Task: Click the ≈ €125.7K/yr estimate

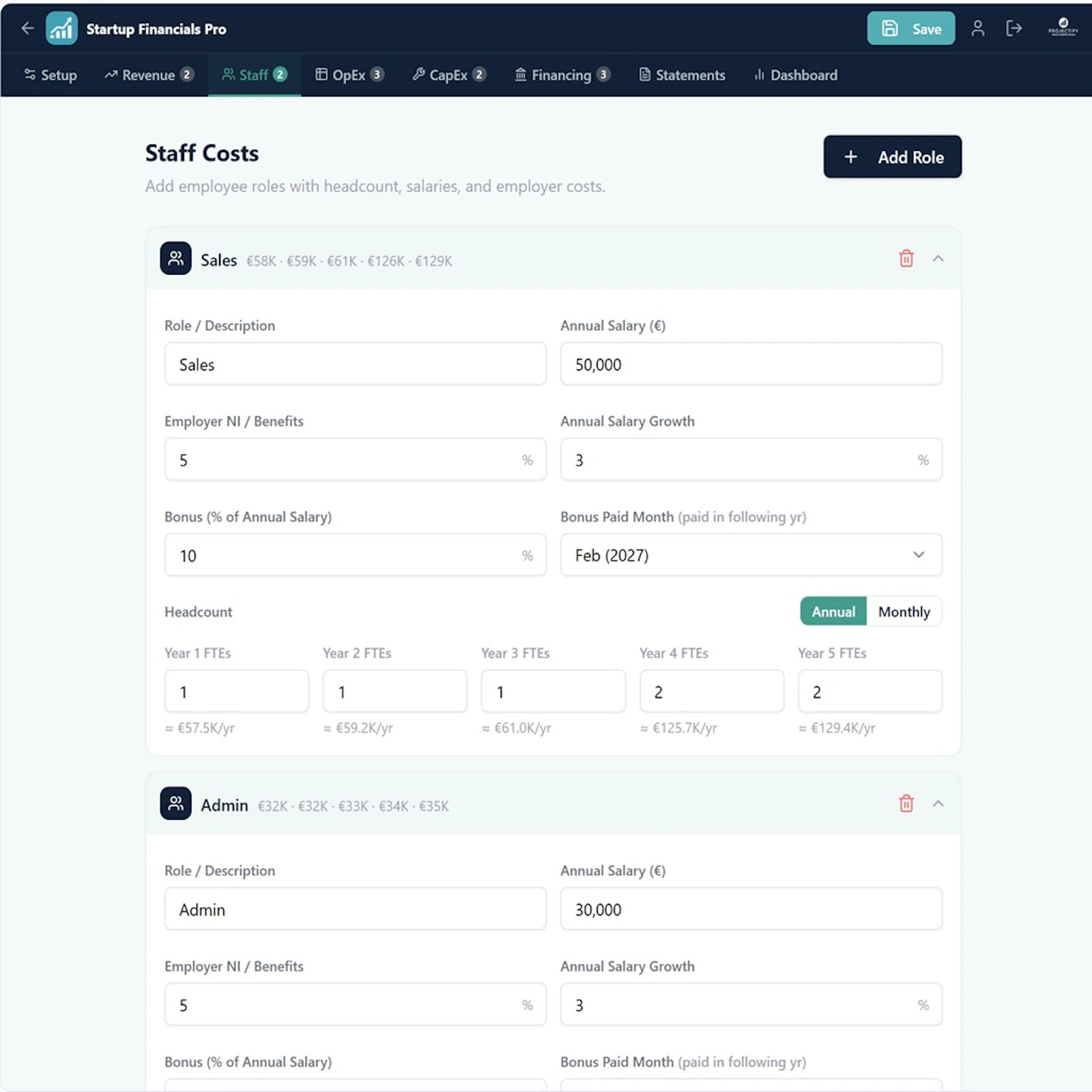Action: 678,728
